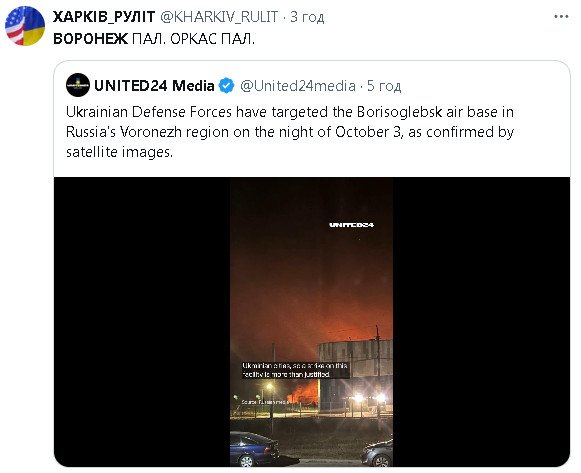
Task: Open the @KHARKIV_RULIT handle link
Action: 219,17
